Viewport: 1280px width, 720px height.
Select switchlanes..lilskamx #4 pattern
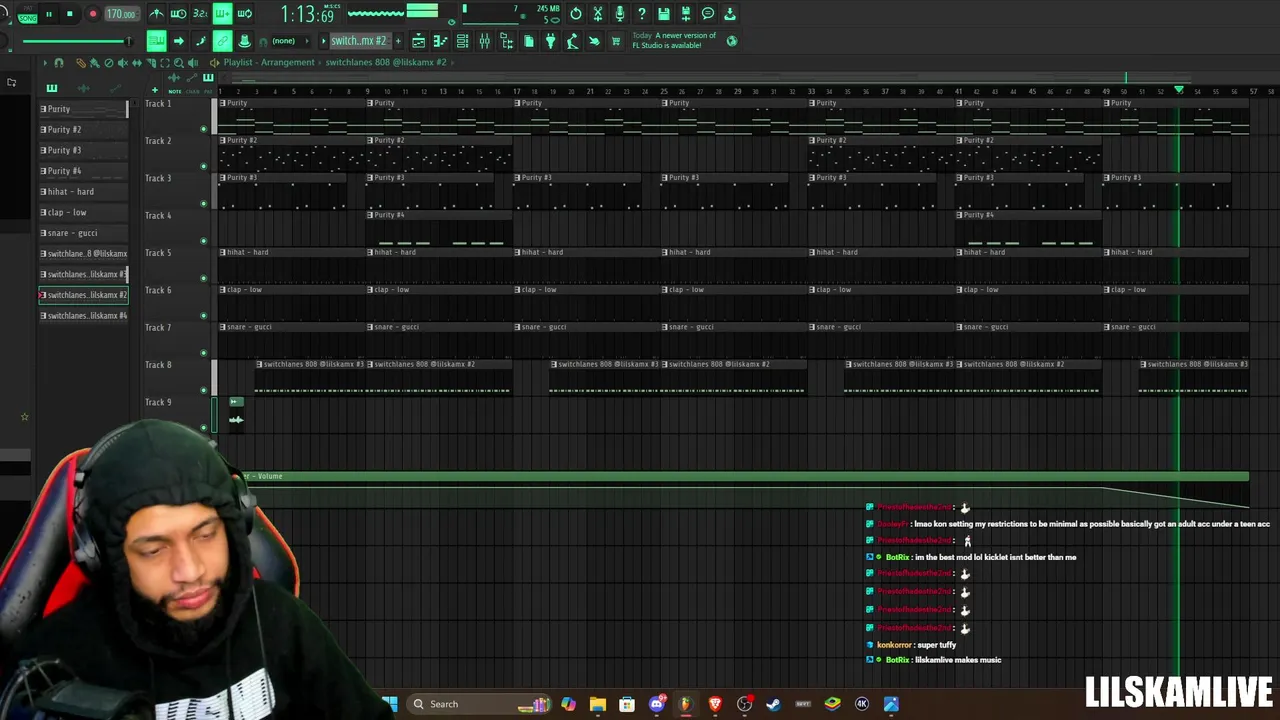[x=84, y=316]
